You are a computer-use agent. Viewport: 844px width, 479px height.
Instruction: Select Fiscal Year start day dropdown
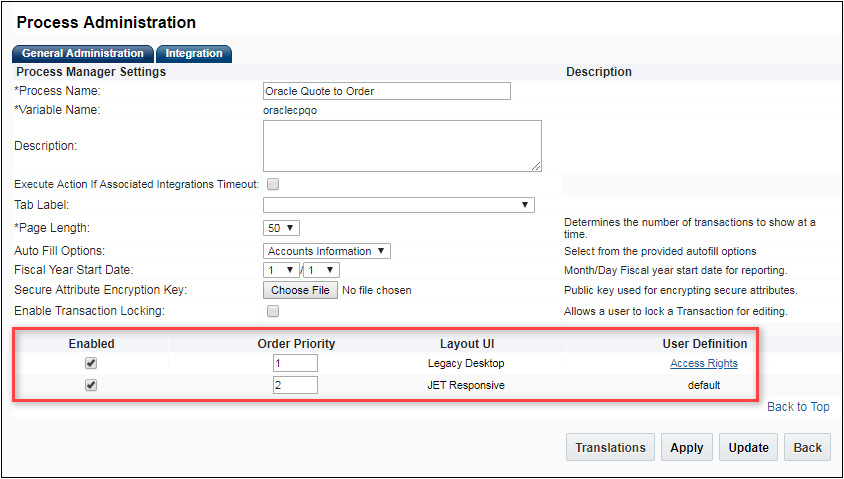click(x=322, y=270)
